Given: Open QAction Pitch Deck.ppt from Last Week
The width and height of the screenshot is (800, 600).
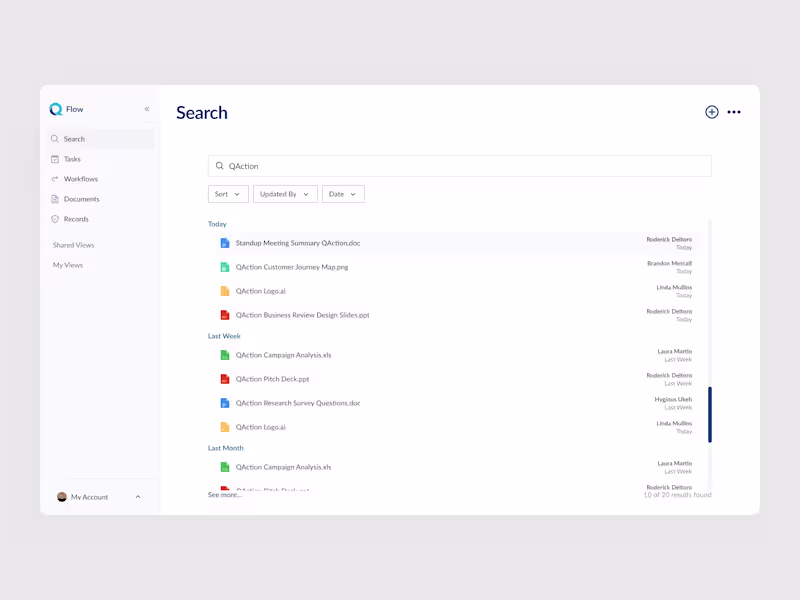Looking at the screenshot, I should coord(271,378).
